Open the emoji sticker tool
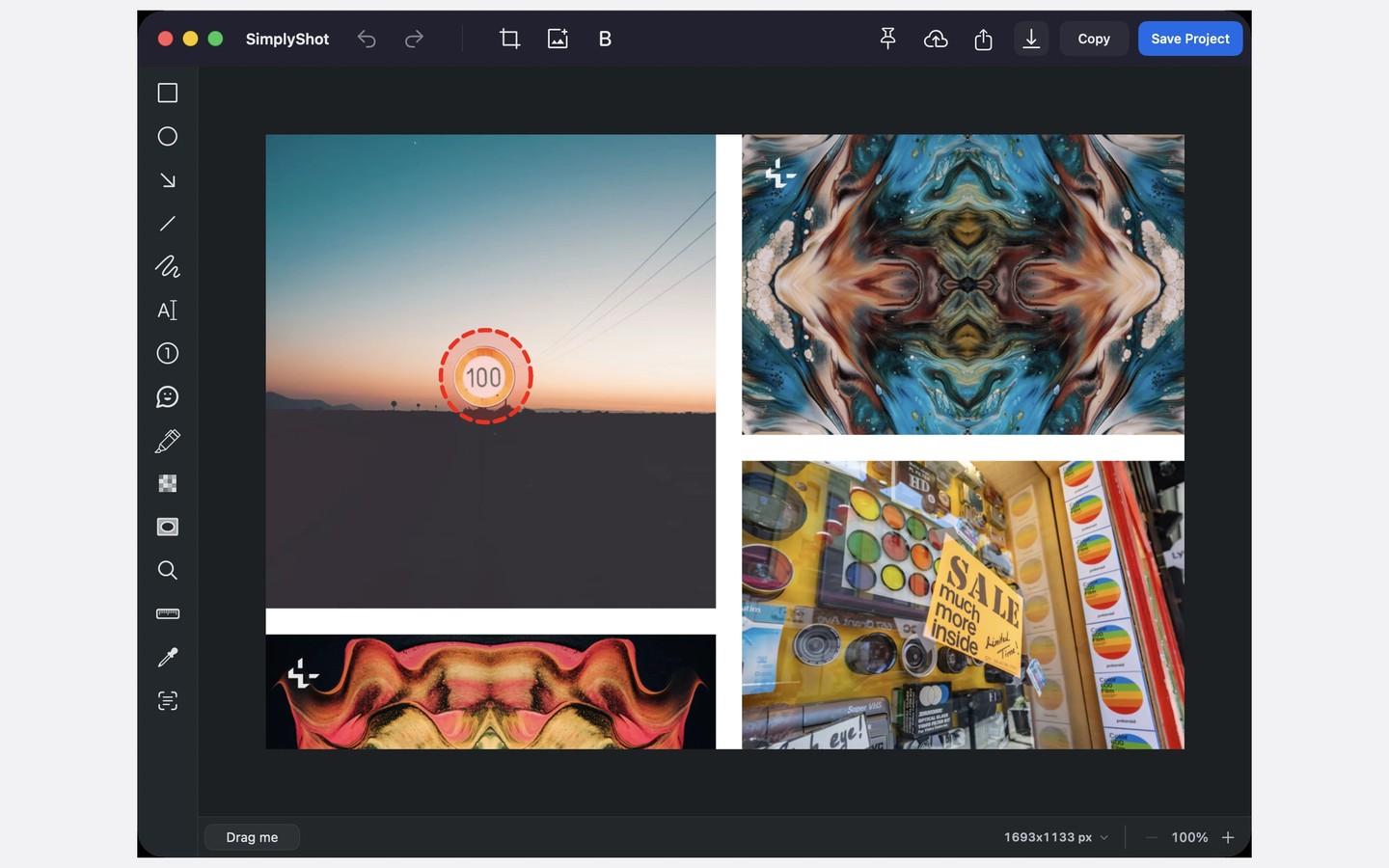1389x868 pixels. tap(168, 396)
